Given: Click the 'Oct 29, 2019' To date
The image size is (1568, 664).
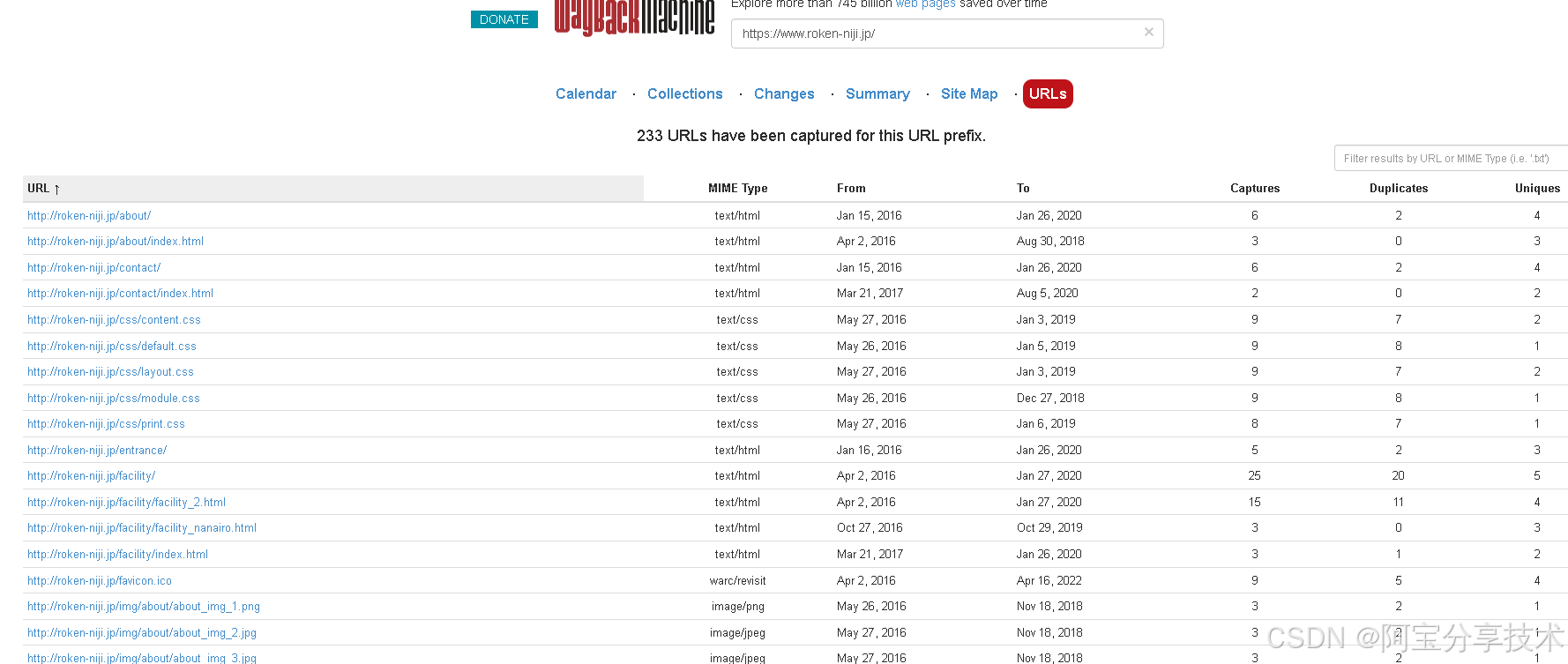Looking at the screenshot, I should 1049,527.
